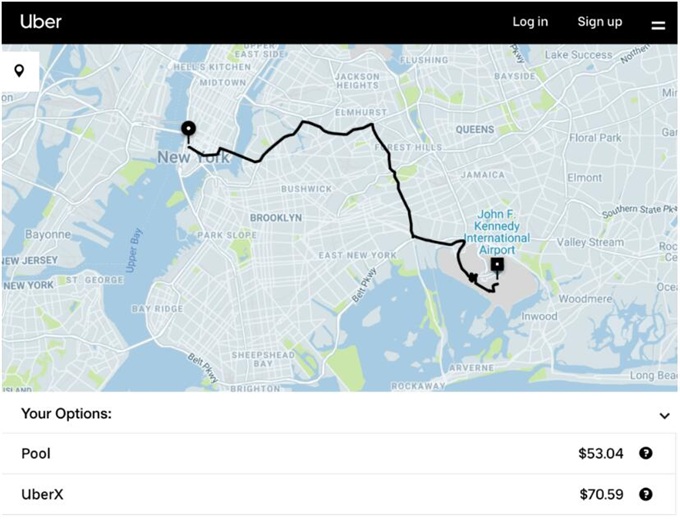Screen dimensions: 680x520
Task: Click the Queens label on the map
Action: (475, 130)
